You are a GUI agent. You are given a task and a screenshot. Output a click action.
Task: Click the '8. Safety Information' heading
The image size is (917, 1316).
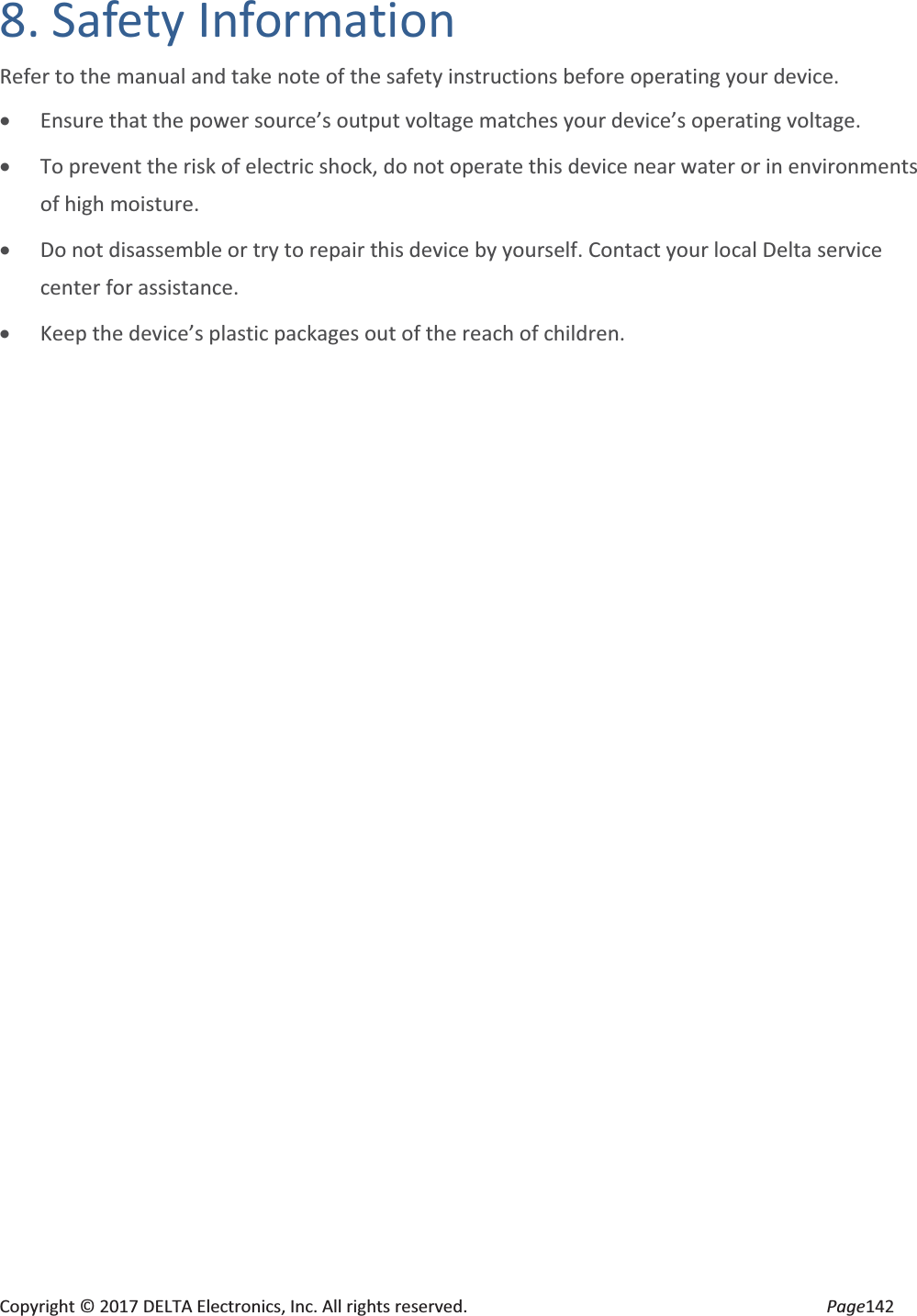[228, 20]
